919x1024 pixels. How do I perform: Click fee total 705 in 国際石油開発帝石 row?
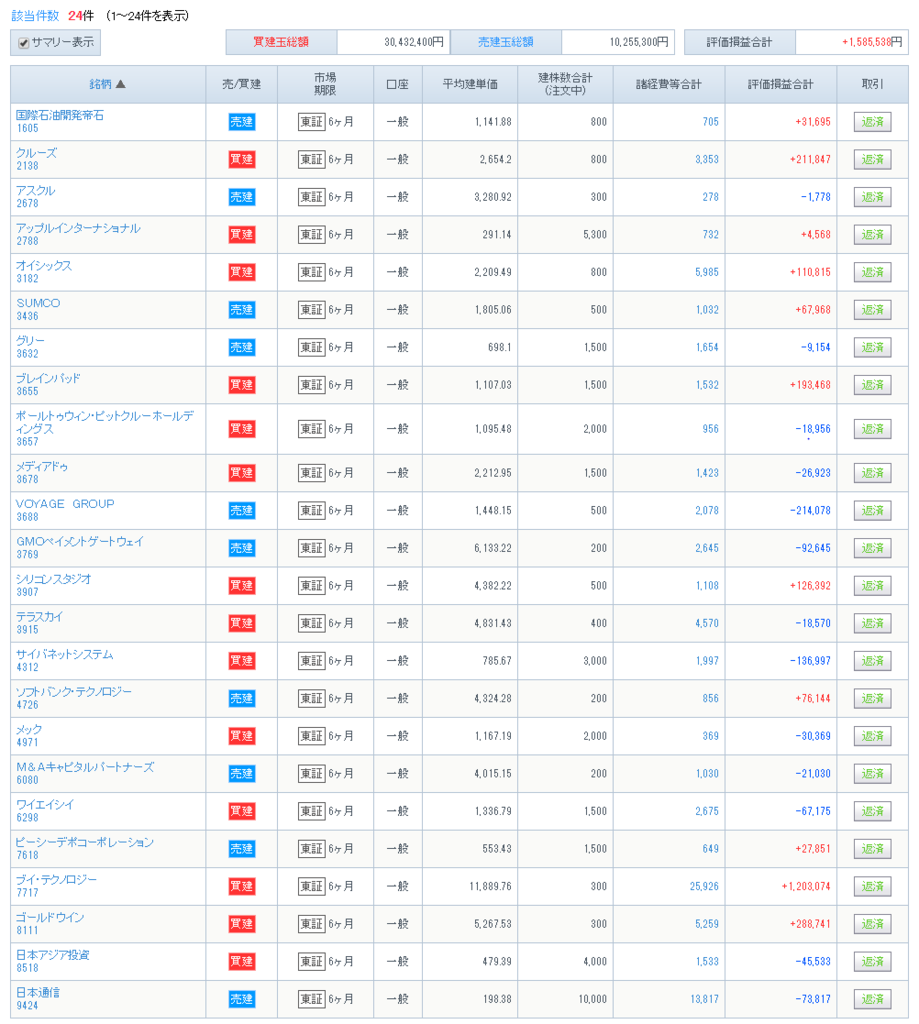click(711, 122)
